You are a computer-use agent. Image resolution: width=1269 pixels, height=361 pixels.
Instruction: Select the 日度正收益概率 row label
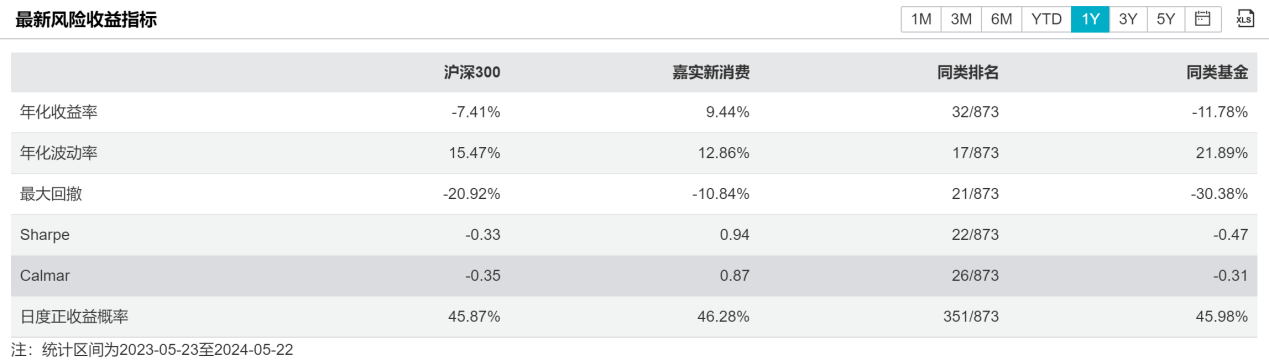pos(74,317)
